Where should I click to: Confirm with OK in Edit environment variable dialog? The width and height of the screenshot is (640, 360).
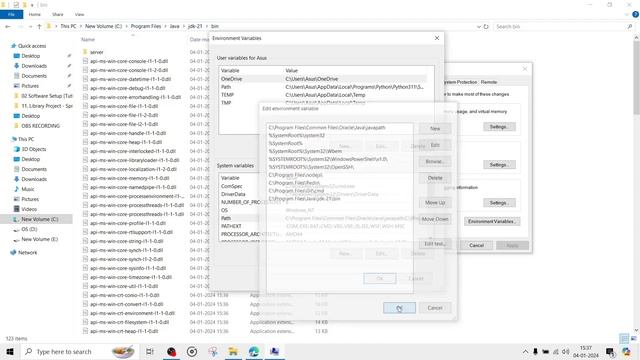[x=399, y=308]
